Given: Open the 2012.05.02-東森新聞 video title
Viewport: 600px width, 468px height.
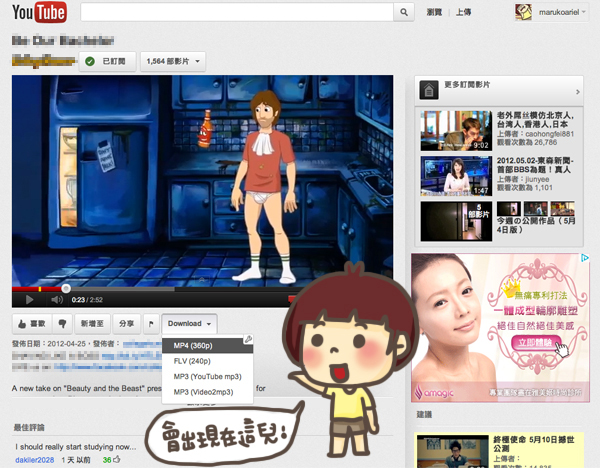Looking at the screenshot, I should point(535,165).
